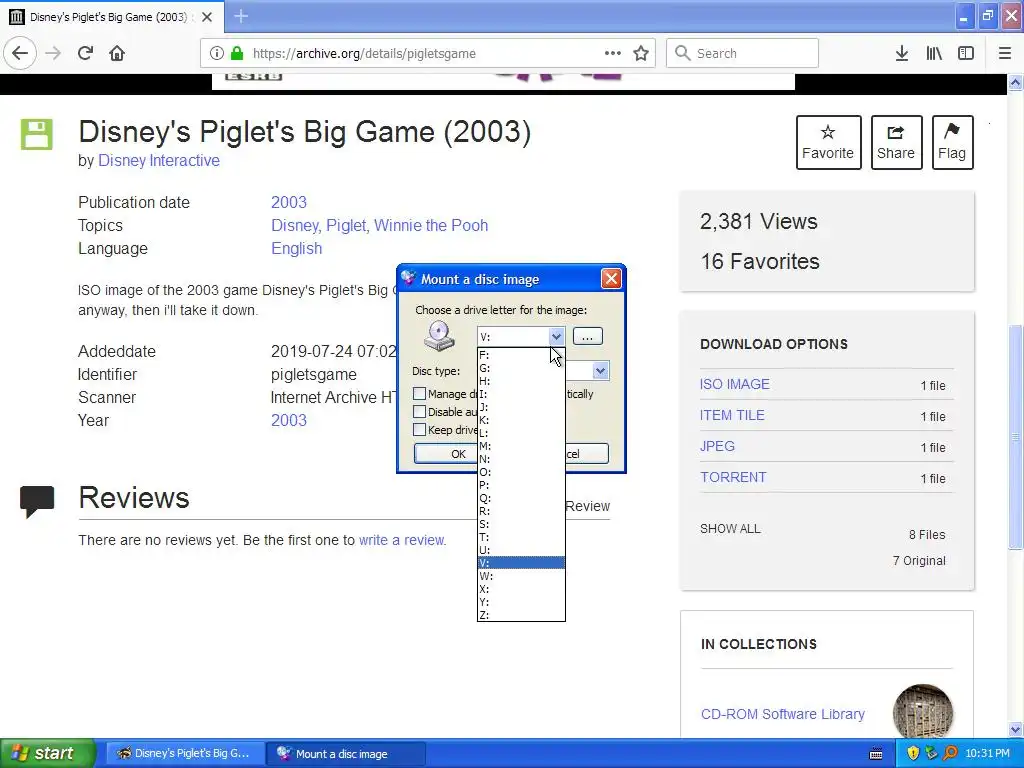Collapse the drive letter combo box arrow

(x=556, y=337)
